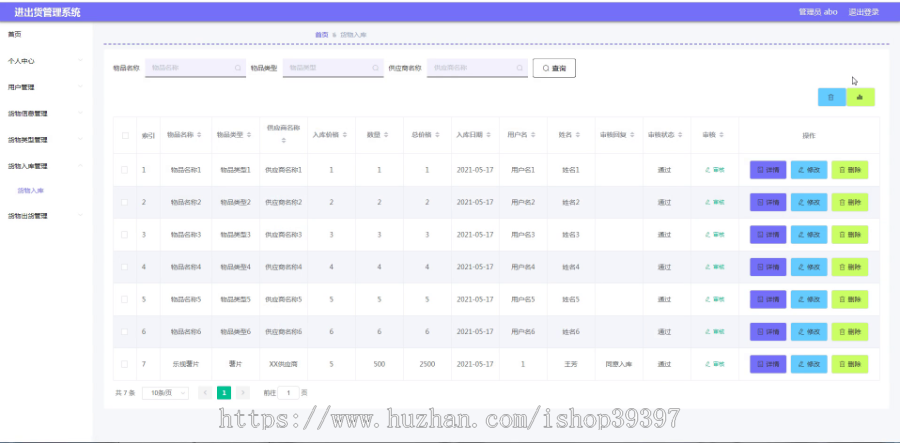The image size is (900, 443).
Task: Click 修改 for row 2
Action: [x=809, y=202]
